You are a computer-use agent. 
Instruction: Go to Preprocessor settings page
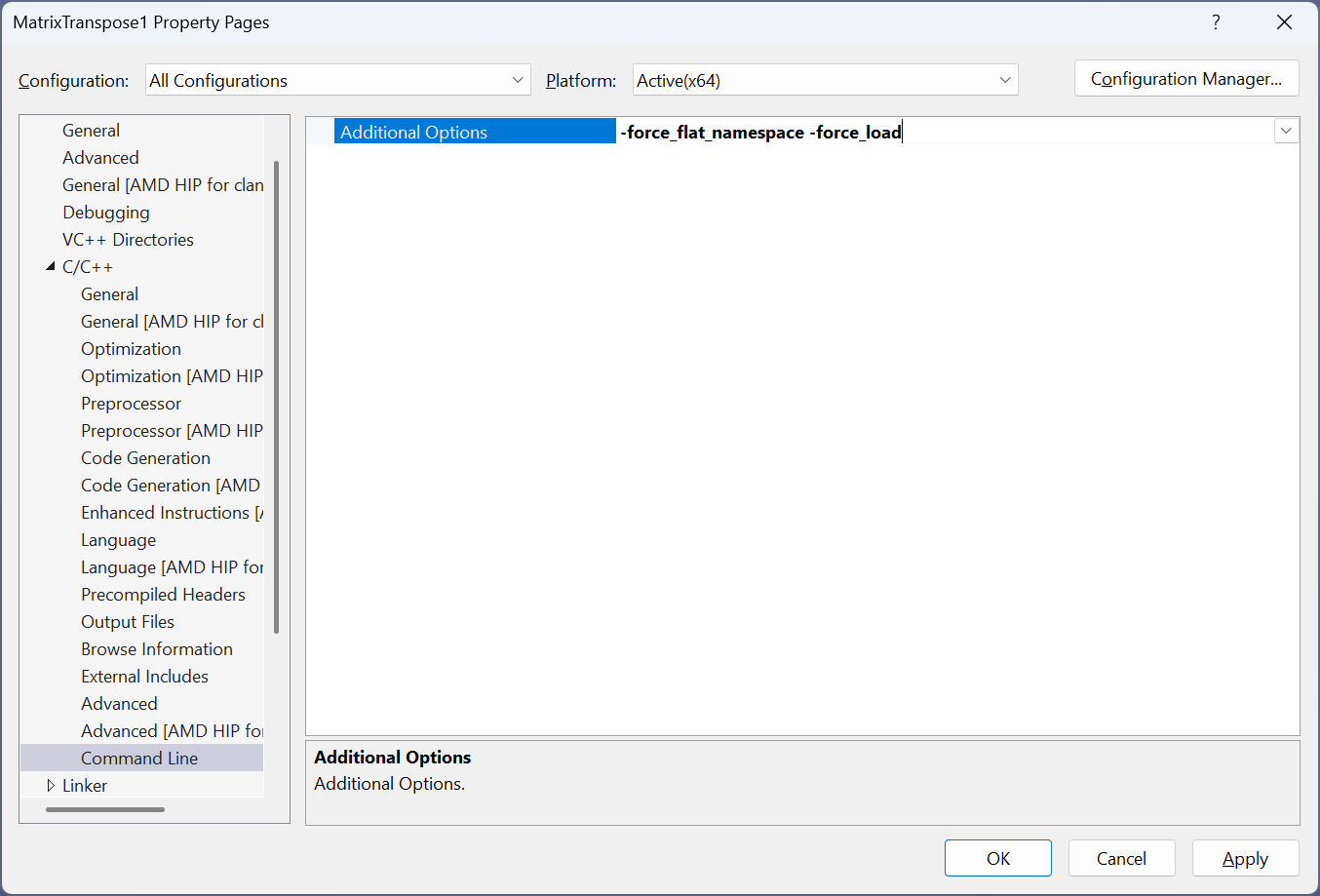tap(131, 404)
